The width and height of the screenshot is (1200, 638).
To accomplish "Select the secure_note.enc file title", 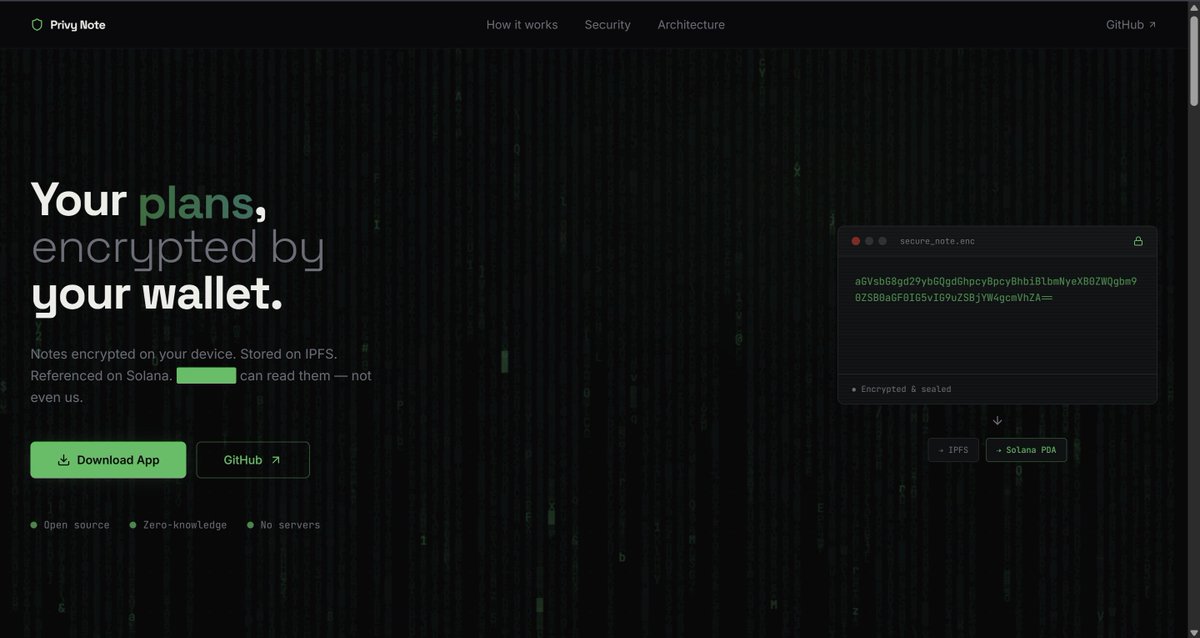I will pos(937,241).
